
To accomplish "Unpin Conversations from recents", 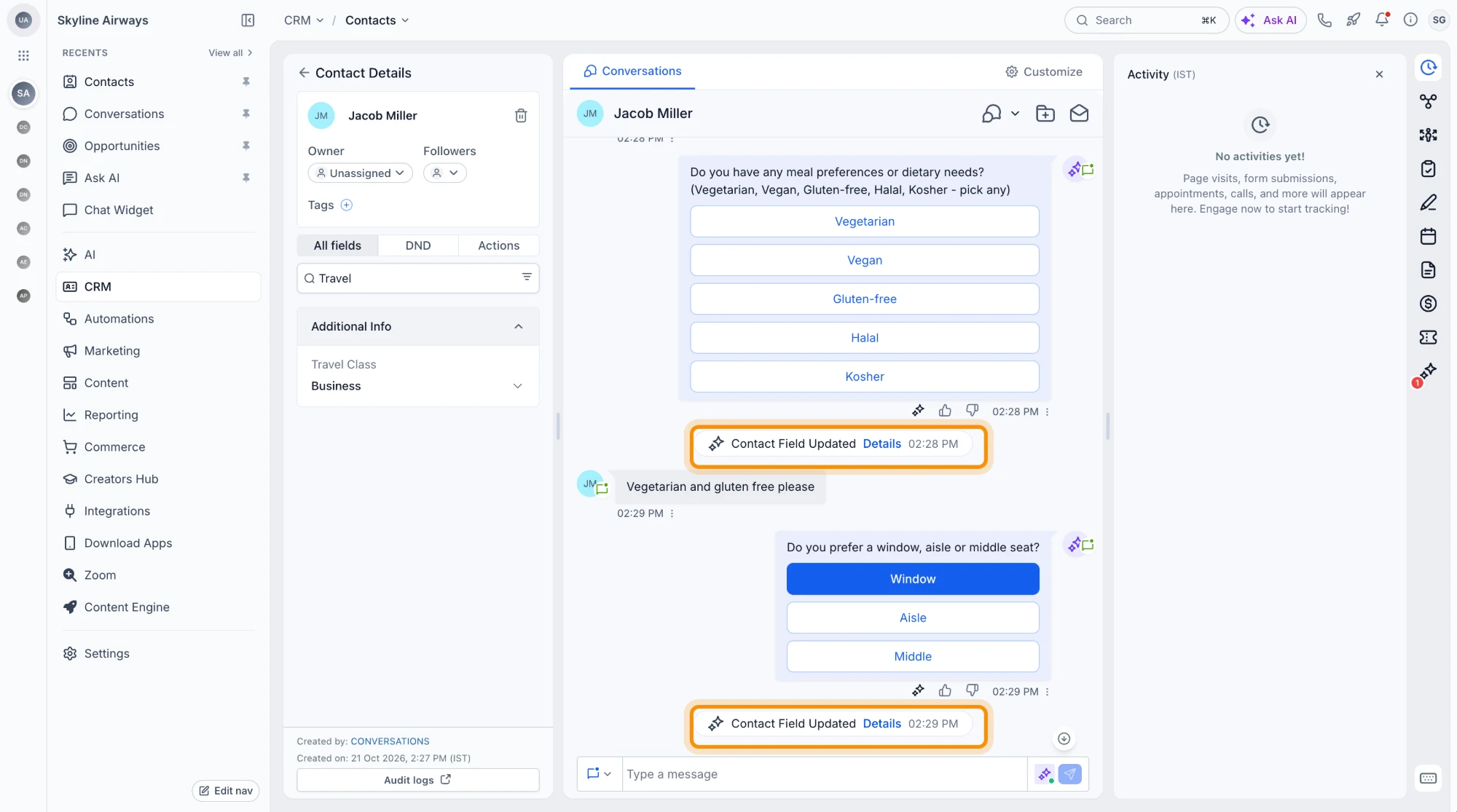I will click(x=246, y=114).
